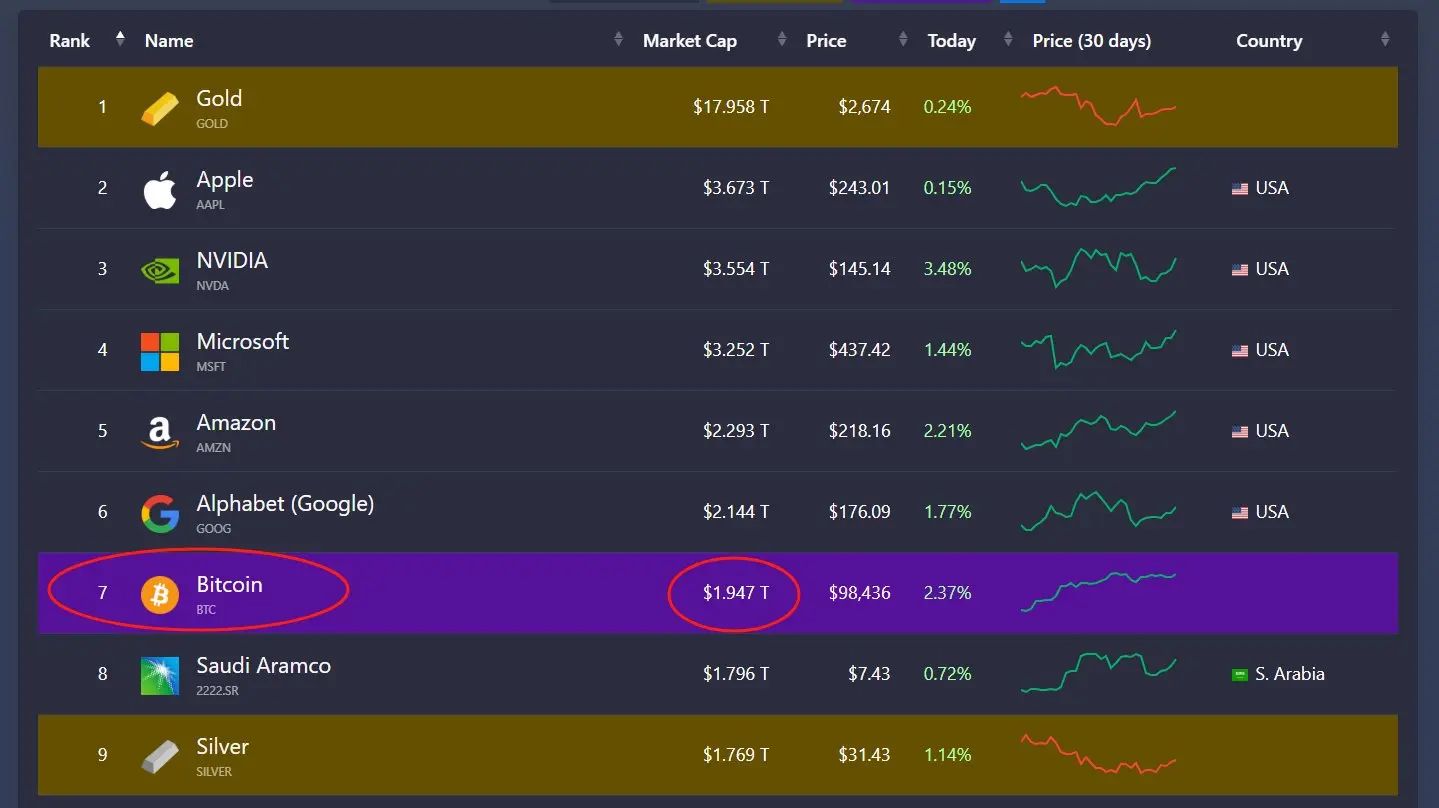
Task: Click the Bitcoin logo icon
Action: tap(160, 595)
